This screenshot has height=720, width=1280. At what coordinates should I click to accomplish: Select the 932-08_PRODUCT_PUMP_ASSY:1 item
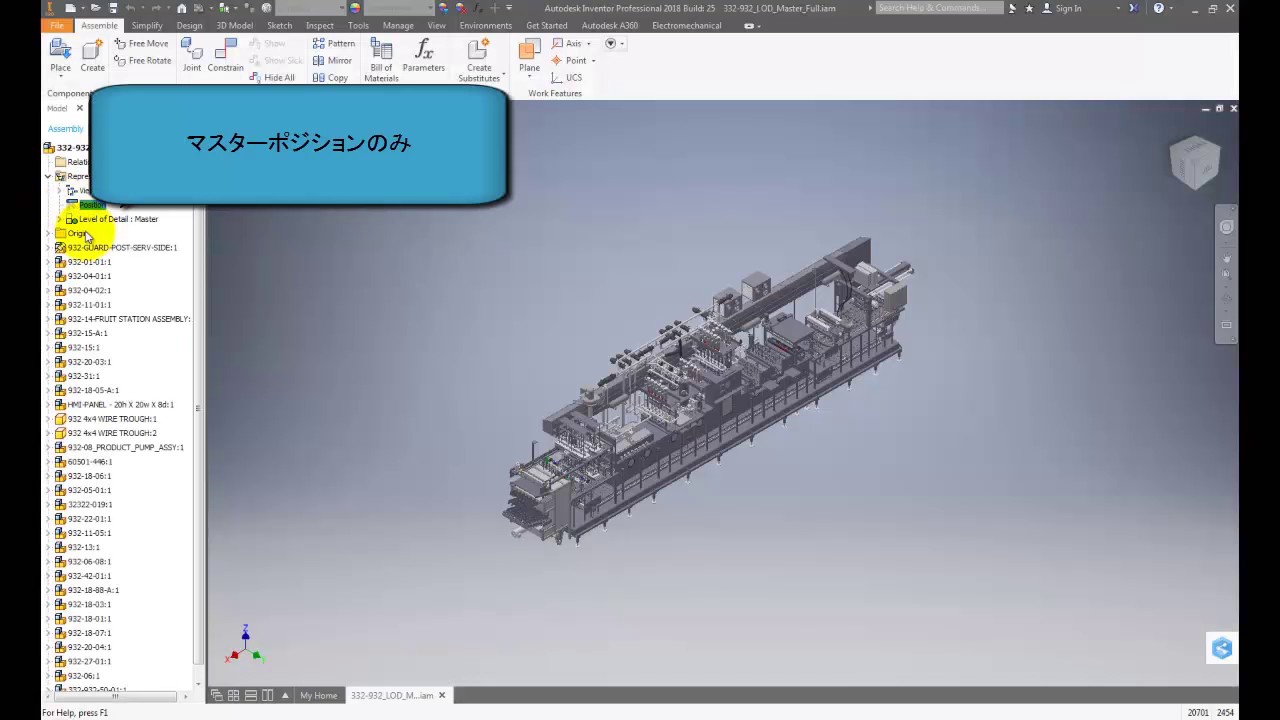(x=125, y=447)
